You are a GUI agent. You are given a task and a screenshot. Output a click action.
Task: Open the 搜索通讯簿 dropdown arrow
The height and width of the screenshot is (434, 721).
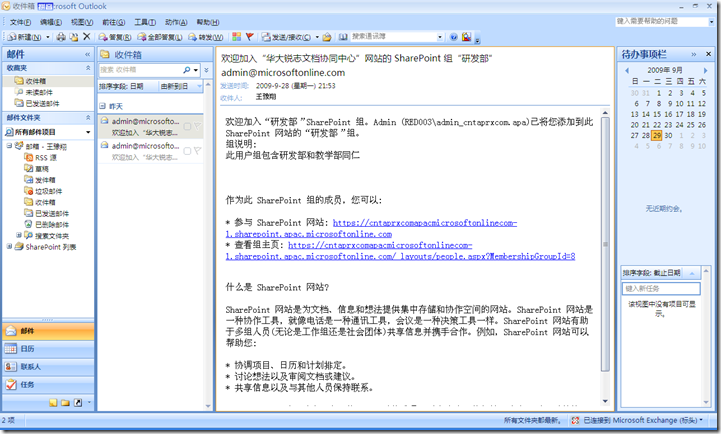[440, 37]
